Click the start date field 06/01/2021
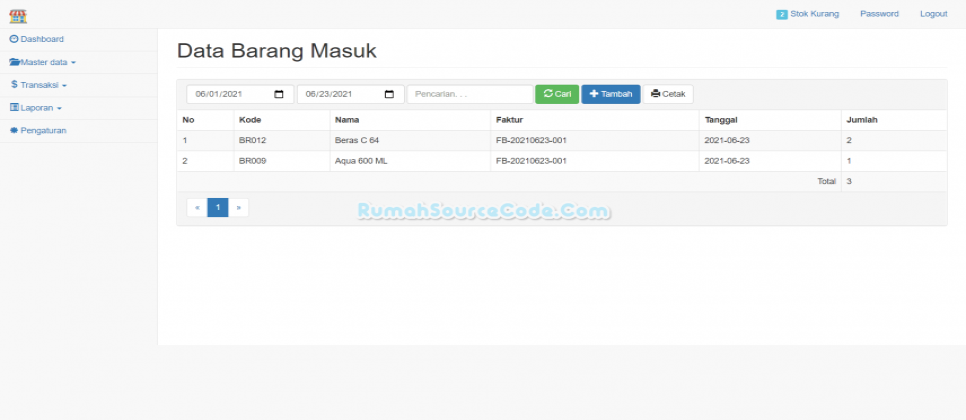Screen dimensions: 966x420 click(240, 94)
